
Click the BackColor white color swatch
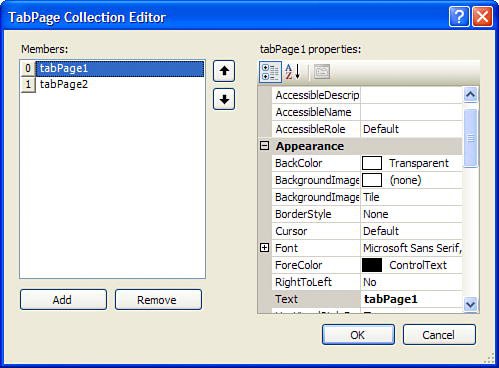tap(372, 163)
